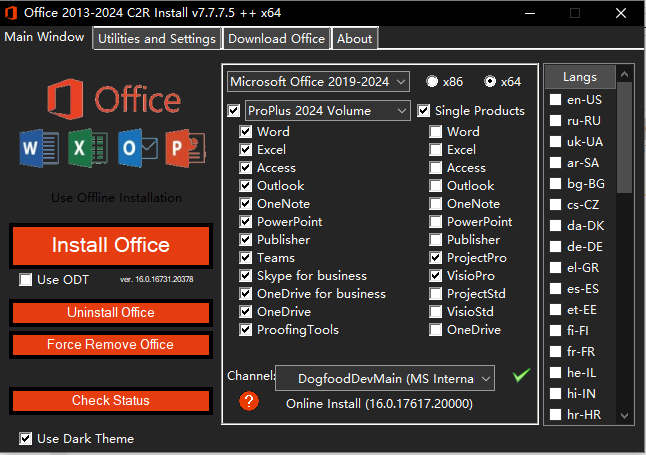Screen dimensions: 646x455
Task: Check the es-ES language option
Action: (555, 288)
